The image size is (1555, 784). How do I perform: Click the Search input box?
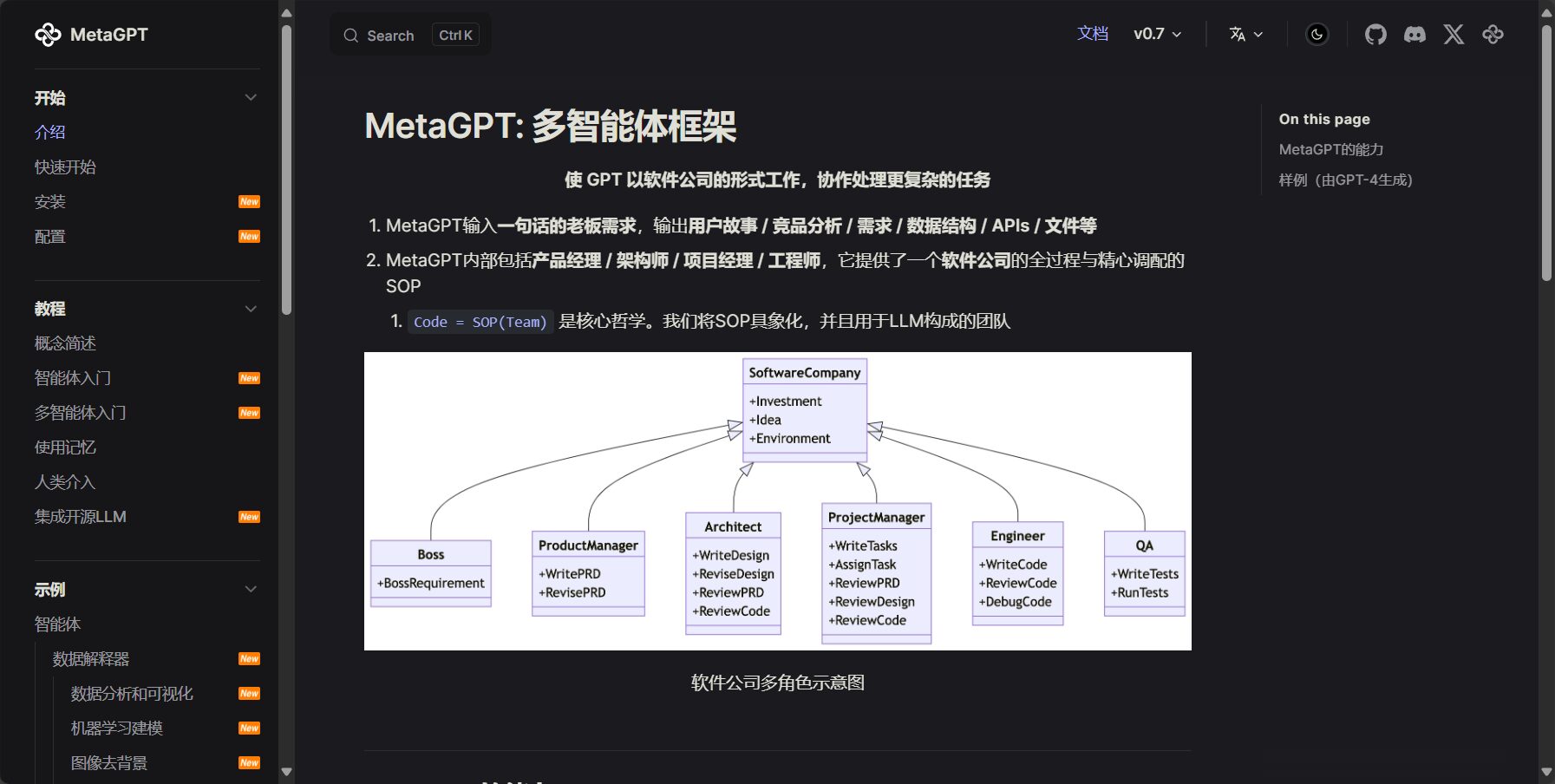point(410,35)
